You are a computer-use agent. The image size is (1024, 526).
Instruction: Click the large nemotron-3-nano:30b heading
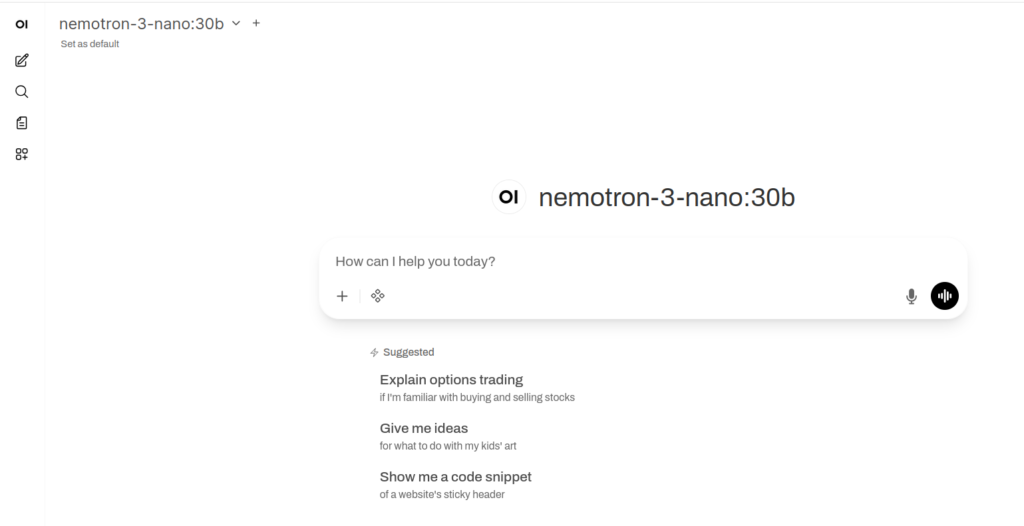666,197
